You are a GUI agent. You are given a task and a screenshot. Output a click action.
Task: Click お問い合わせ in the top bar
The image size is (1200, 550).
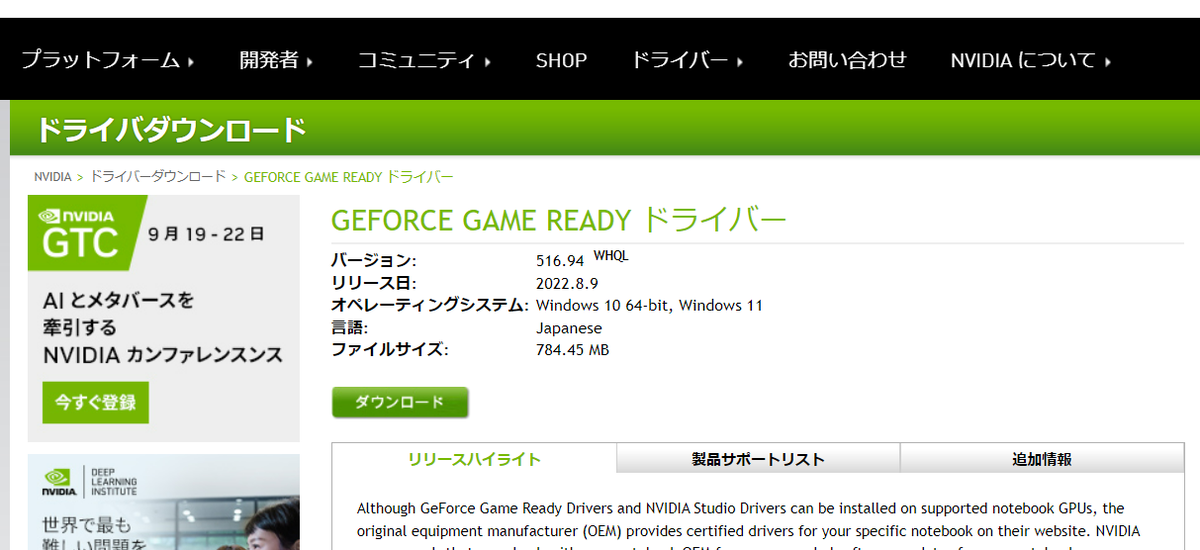pos(847,60)
